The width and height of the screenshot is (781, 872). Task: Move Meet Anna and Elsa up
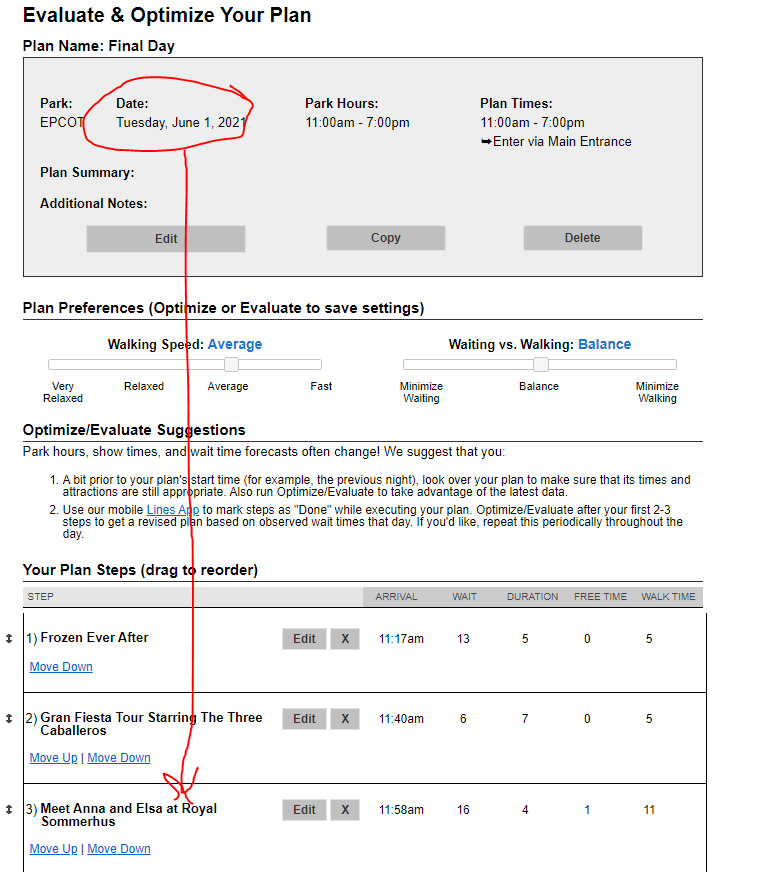point(53,849)
